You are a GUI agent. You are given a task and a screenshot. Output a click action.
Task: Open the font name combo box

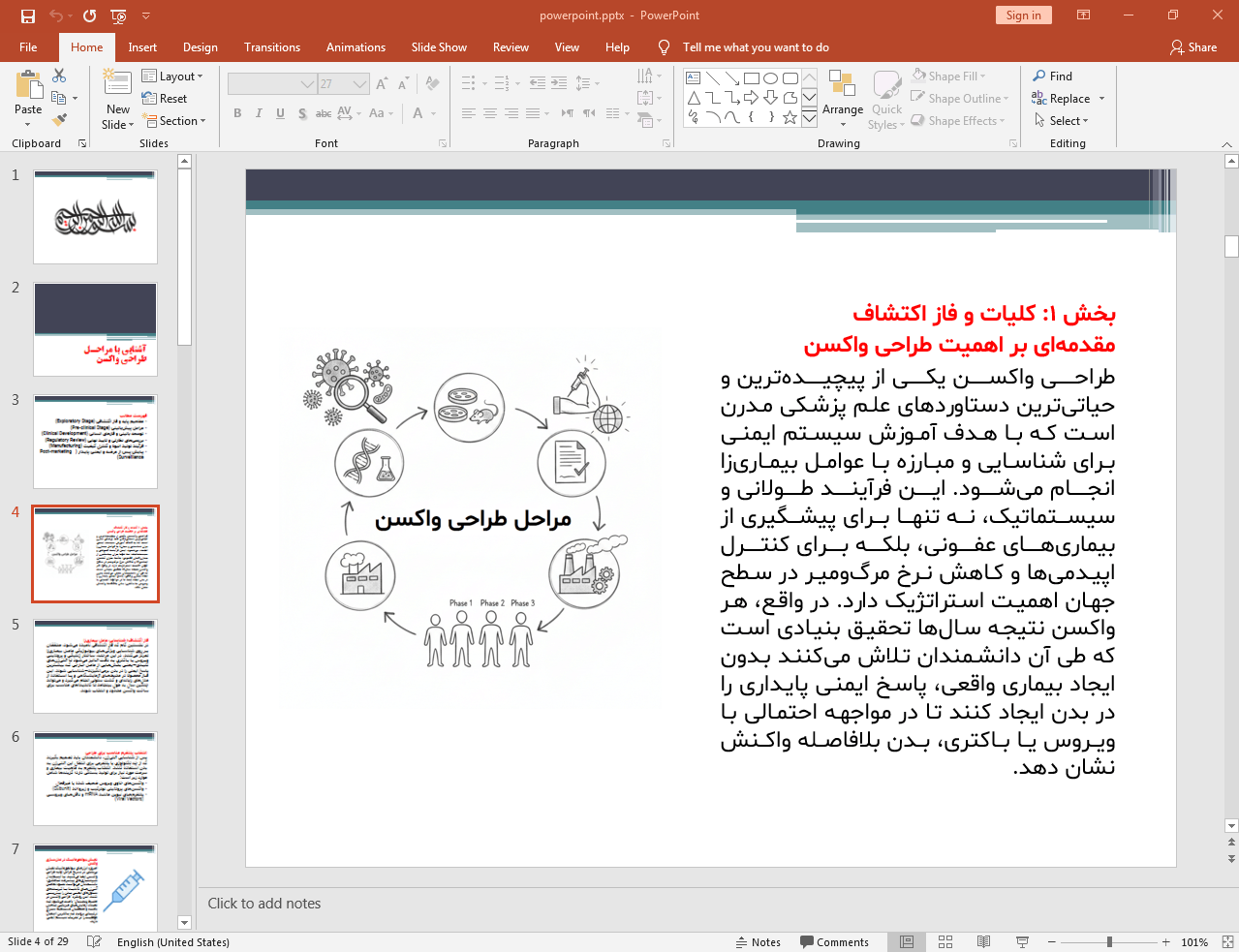(272, 84)
